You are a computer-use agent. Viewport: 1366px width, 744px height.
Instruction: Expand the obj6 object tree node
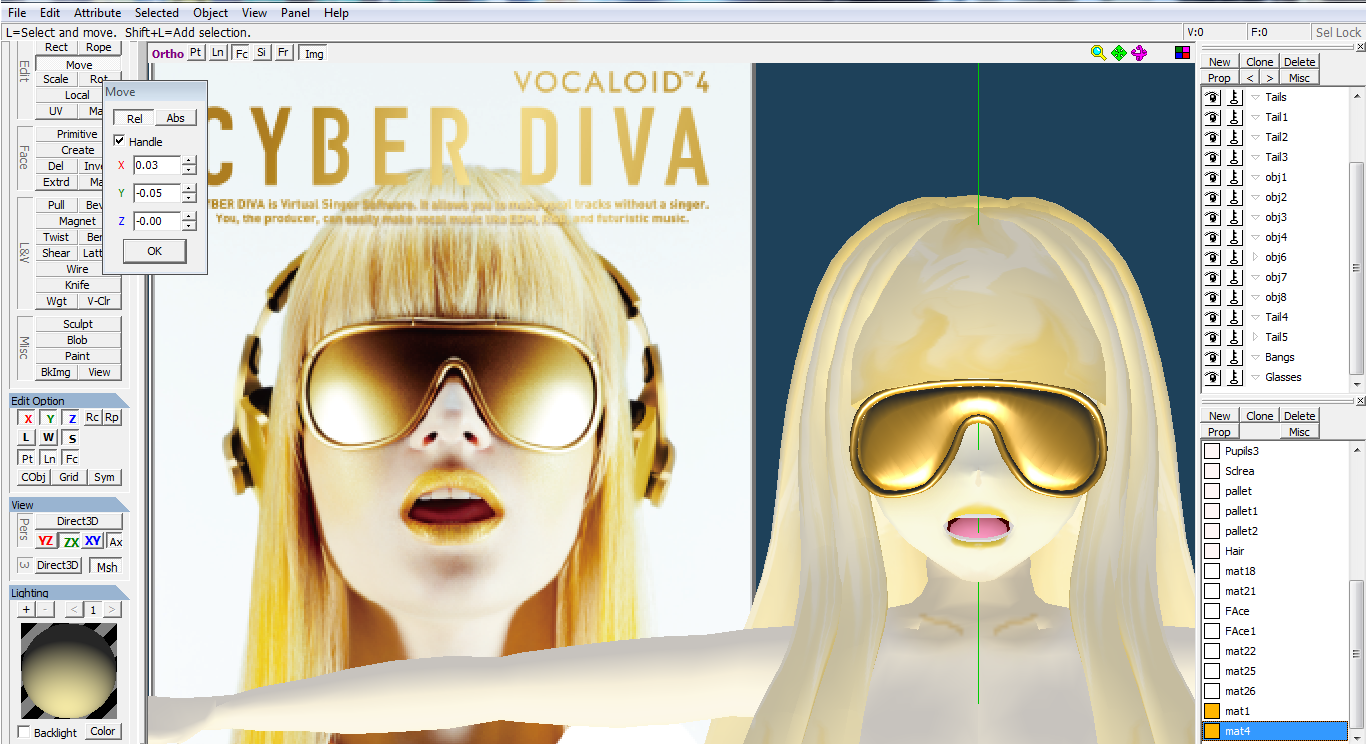1256,257
